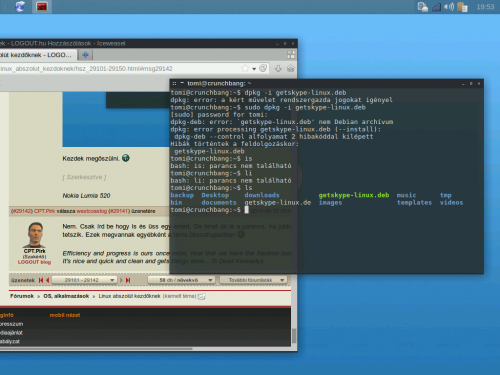Click the volume speaker tray icon

[449, 7]
